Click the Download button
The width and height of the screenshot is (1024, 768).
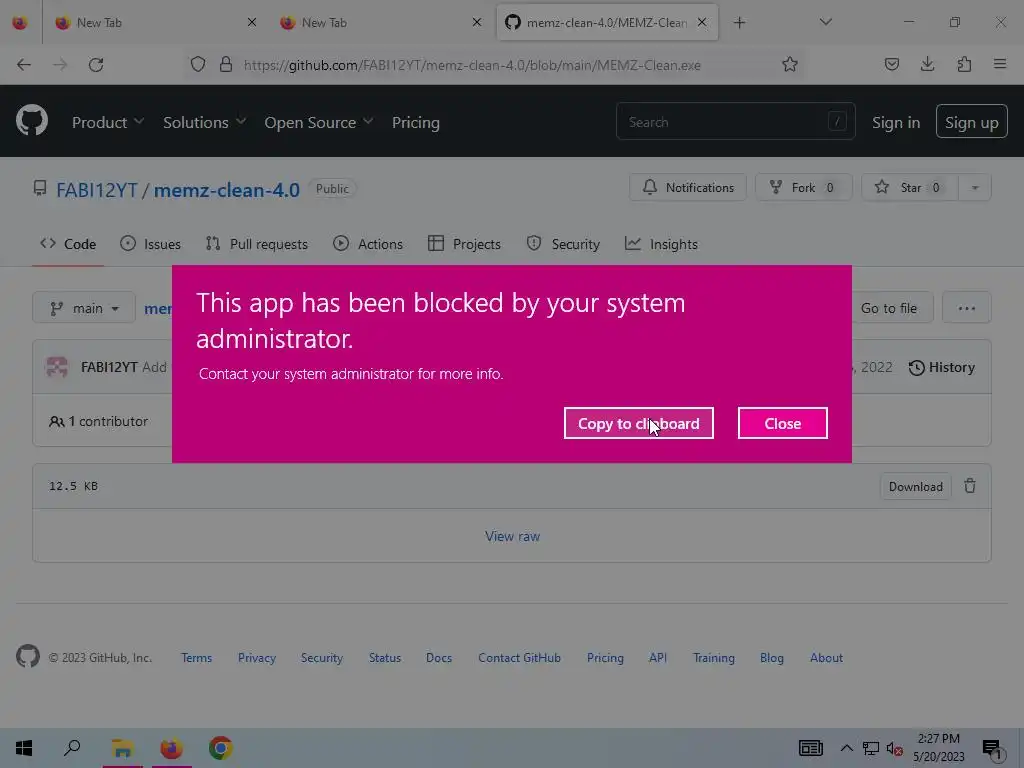coord(916,487)
